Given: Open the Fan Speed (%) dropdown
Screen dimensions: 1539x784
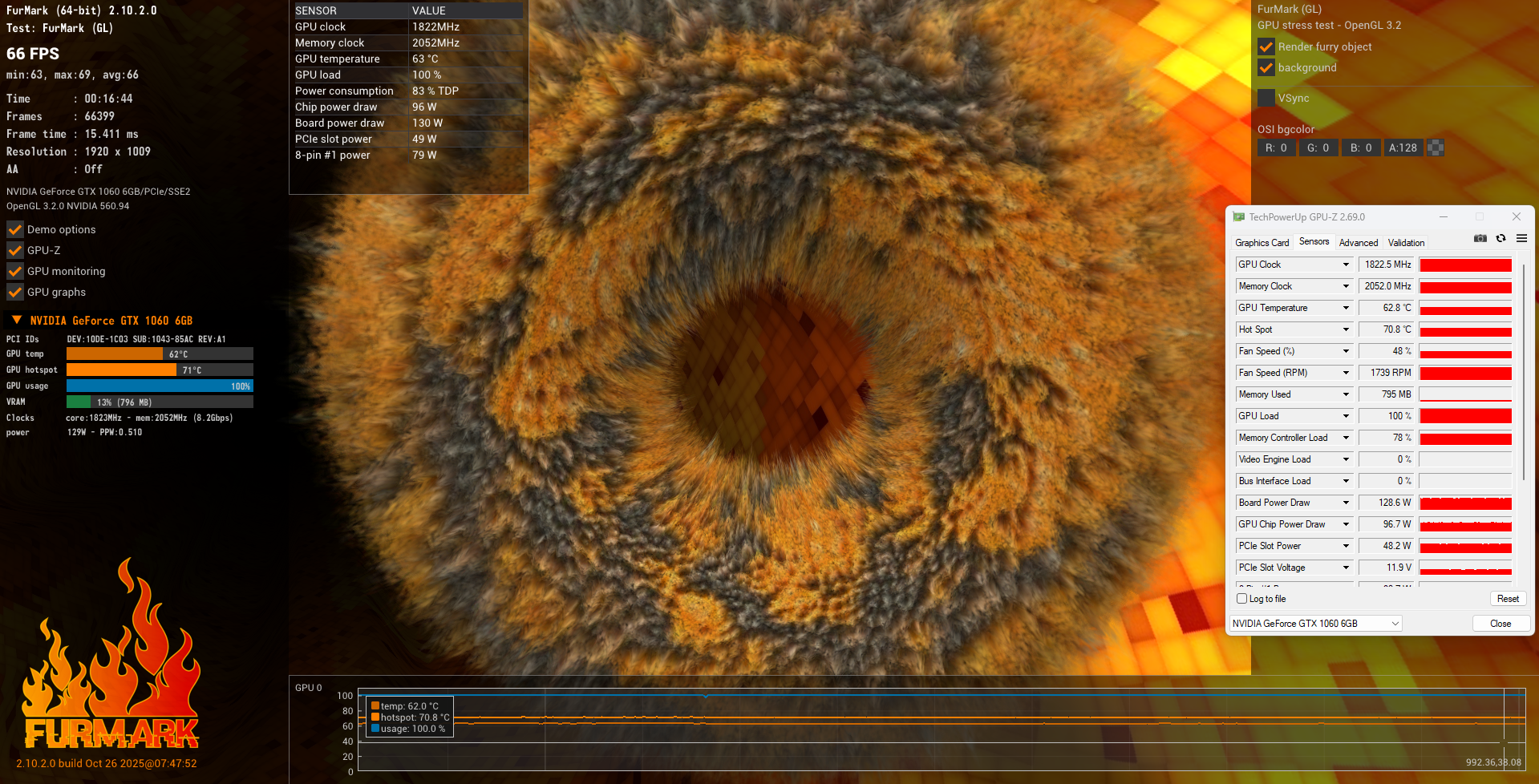Looking at the screenshot, I should 1346,351.
